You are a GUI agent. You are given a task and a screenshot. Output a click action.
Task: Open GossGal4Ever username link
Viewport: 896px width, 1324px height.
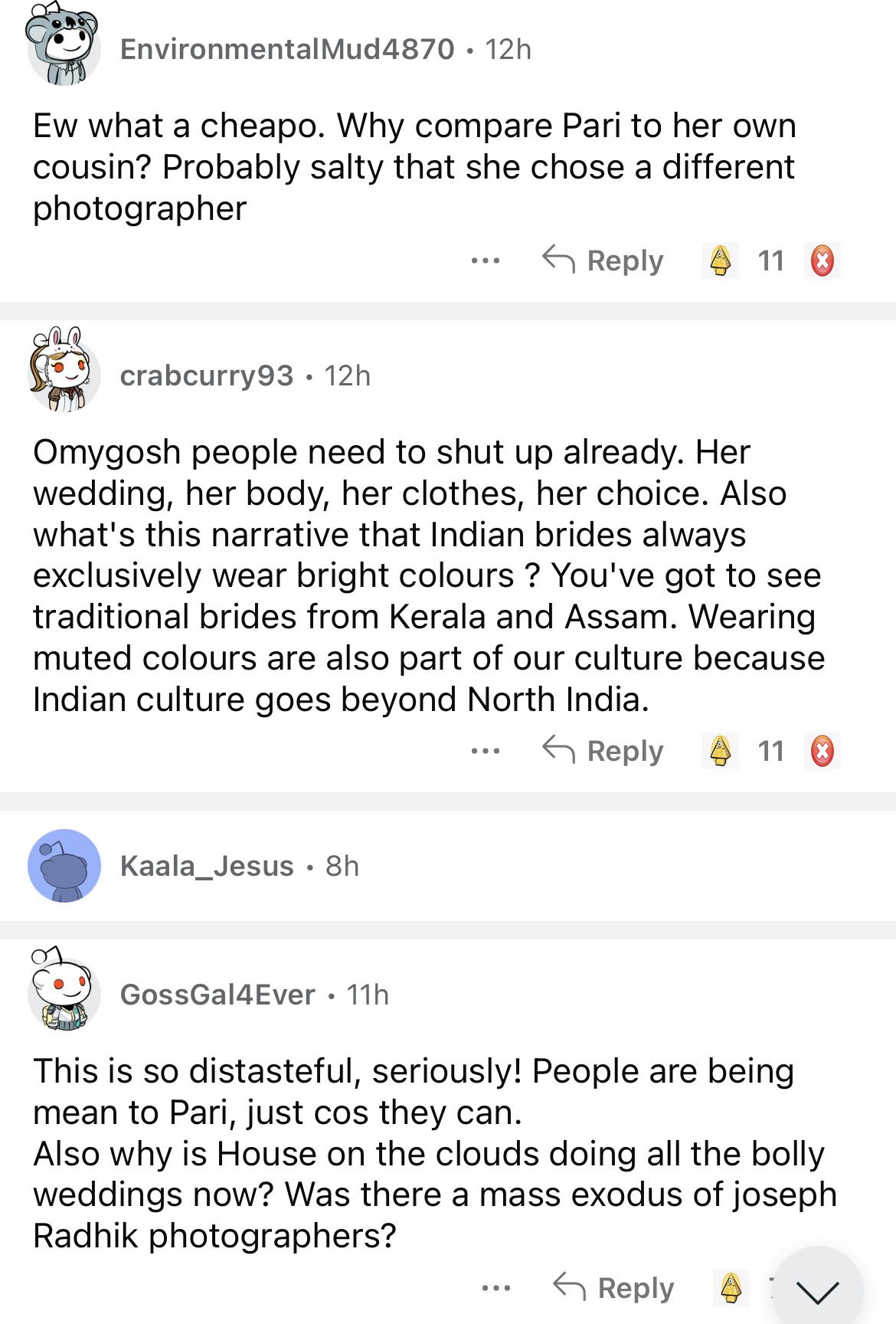217,995
